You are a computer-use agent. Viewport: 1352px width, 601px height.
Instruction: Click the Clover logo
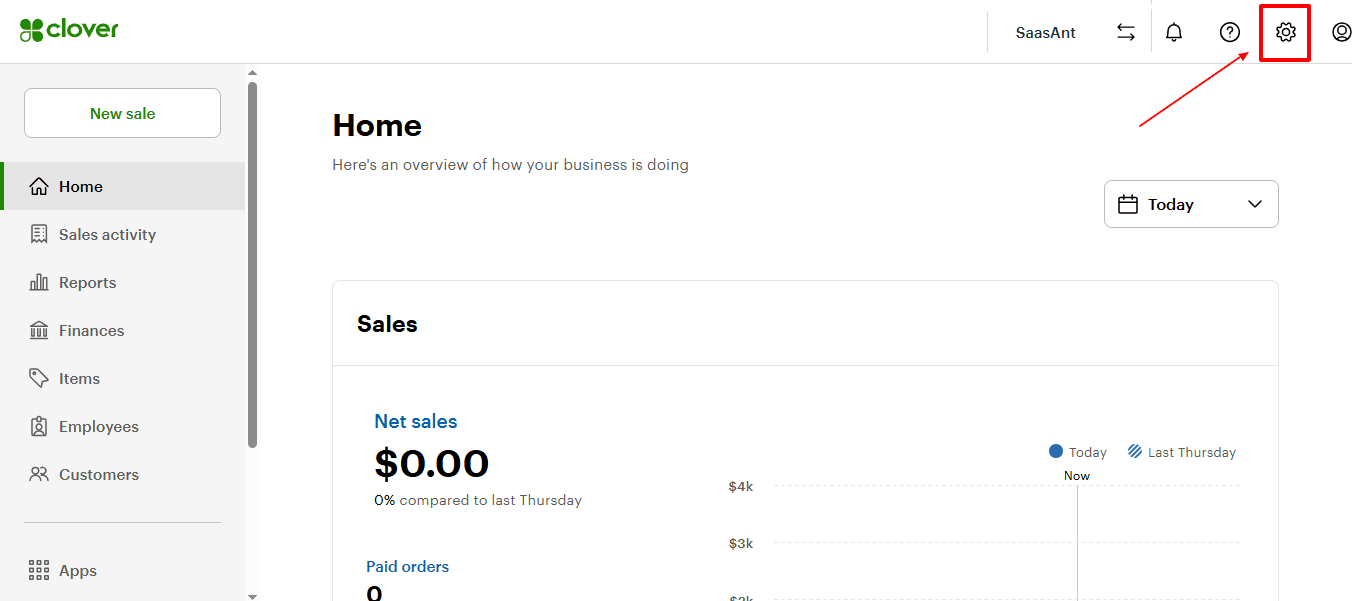tap(69, 30)
